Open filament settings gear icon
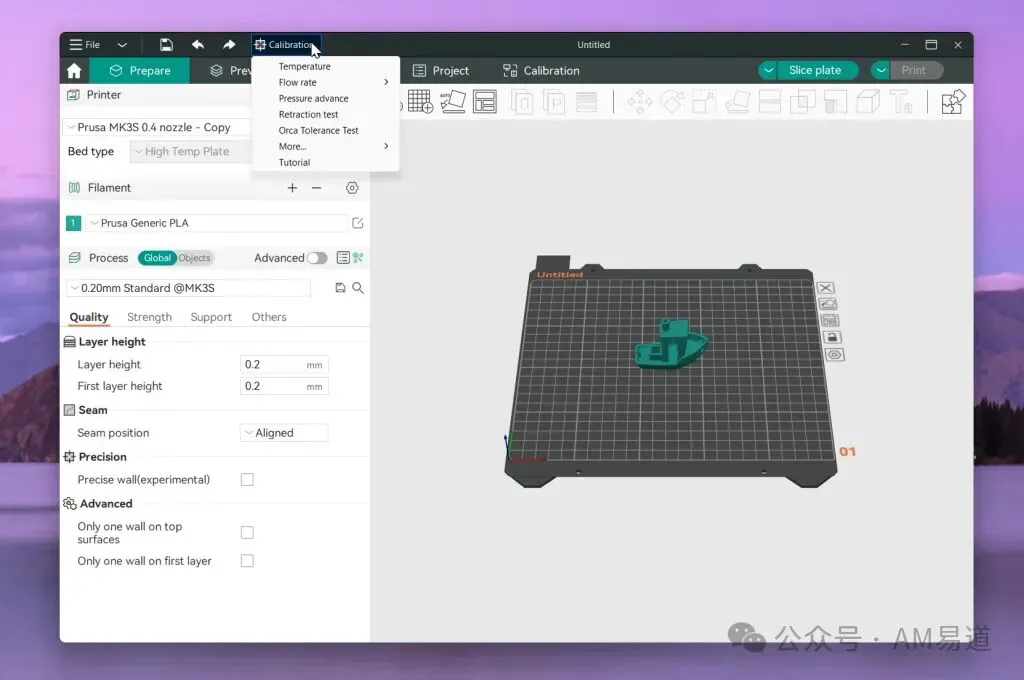The height and width of the screenshot is (680, 1024). click(x=352, y=188)
